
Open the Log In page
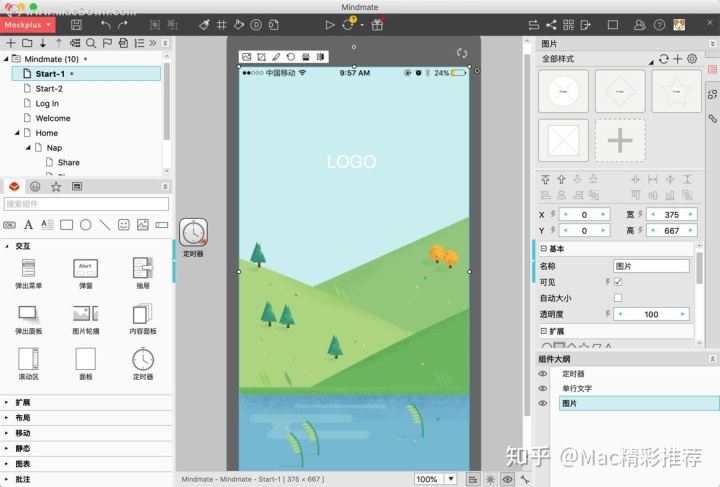click(47, 103)
